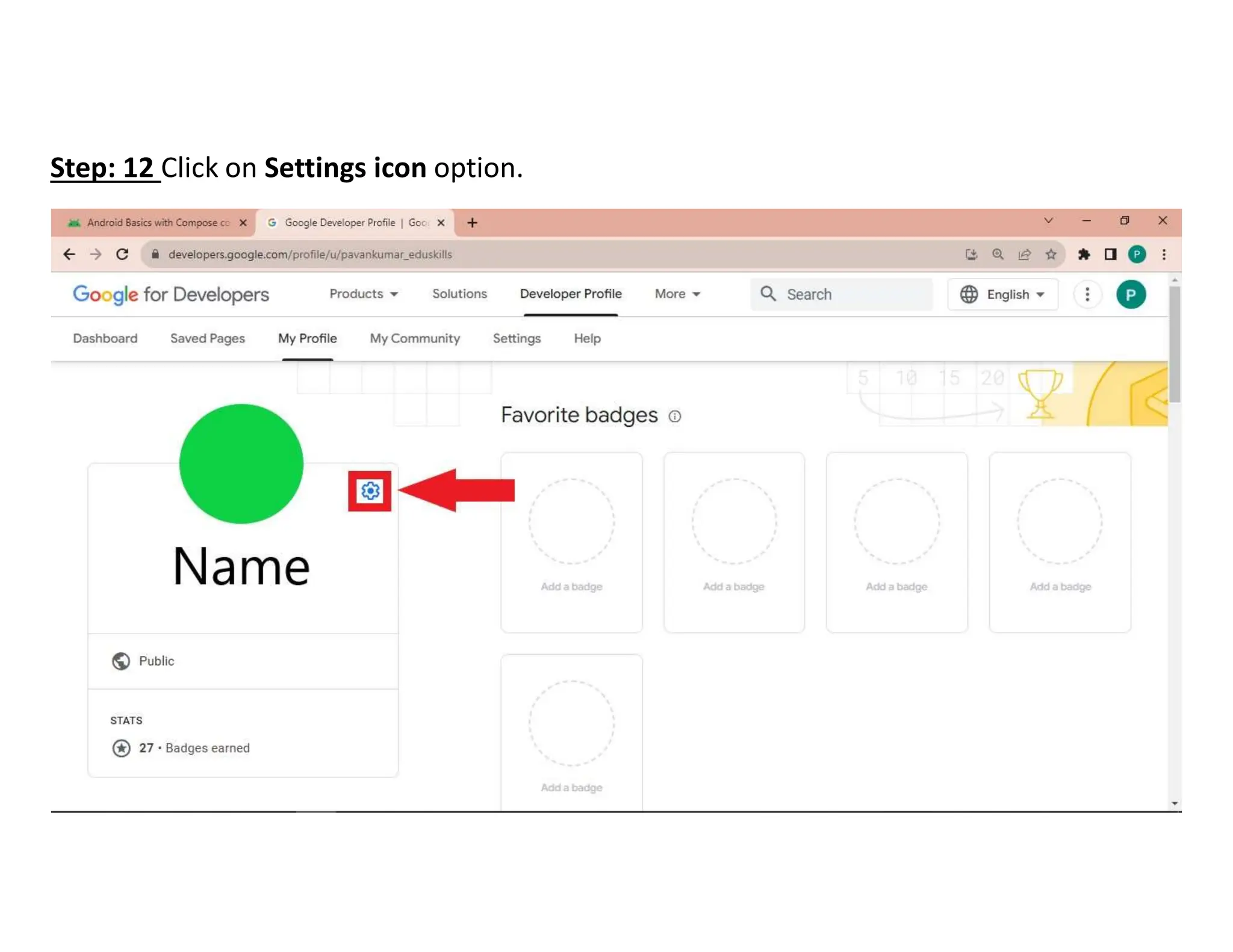The width and height of the screenshot is (1233, 952).
Task: Click the zoom magnifier icon in address bar
Action: tap(998, 255)
